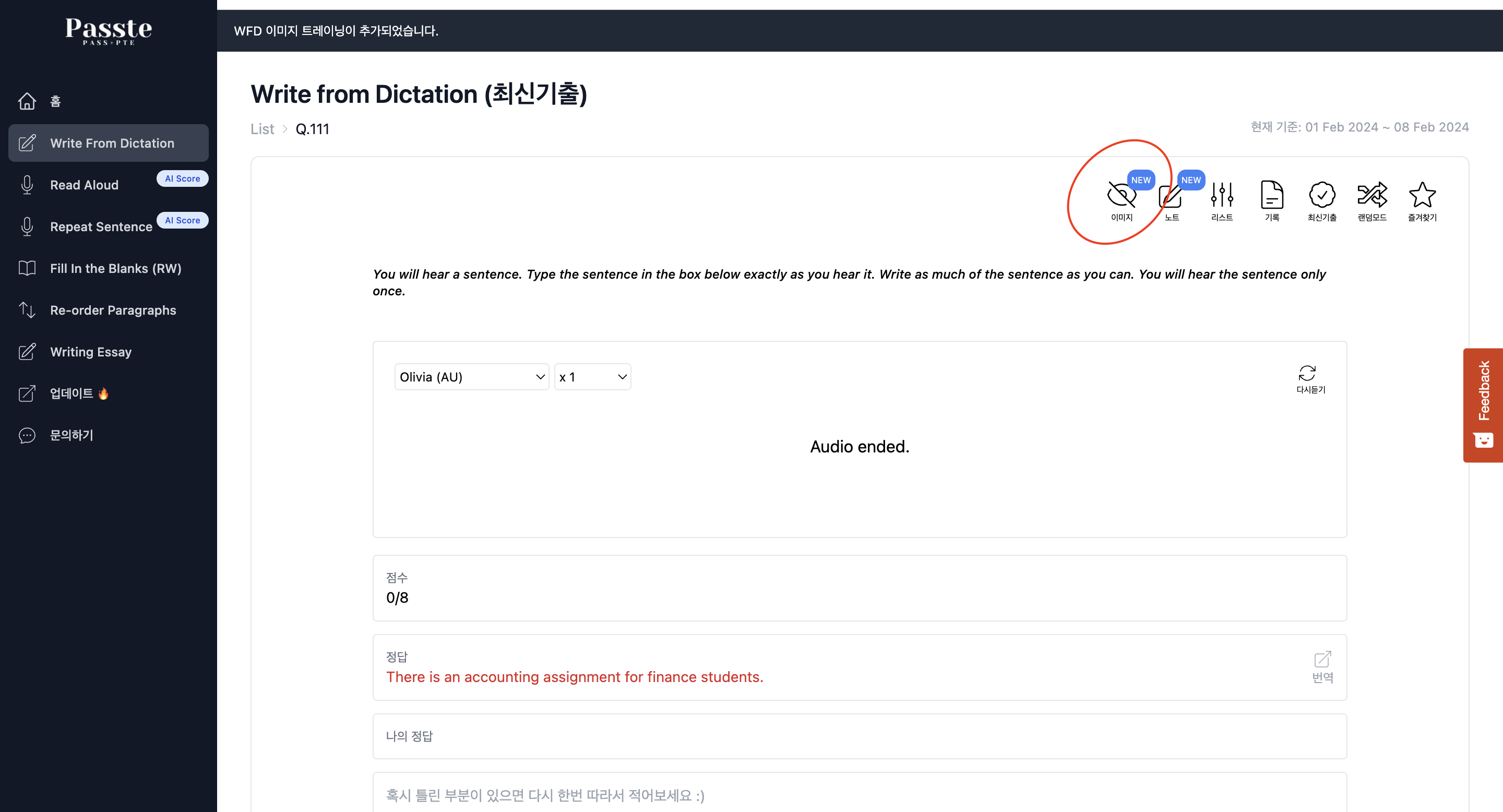The height and width of the screenshot is (812, 1503).
Task: Toggle the 이미지 image visibility eye
Action: [x=1122, y=195]
